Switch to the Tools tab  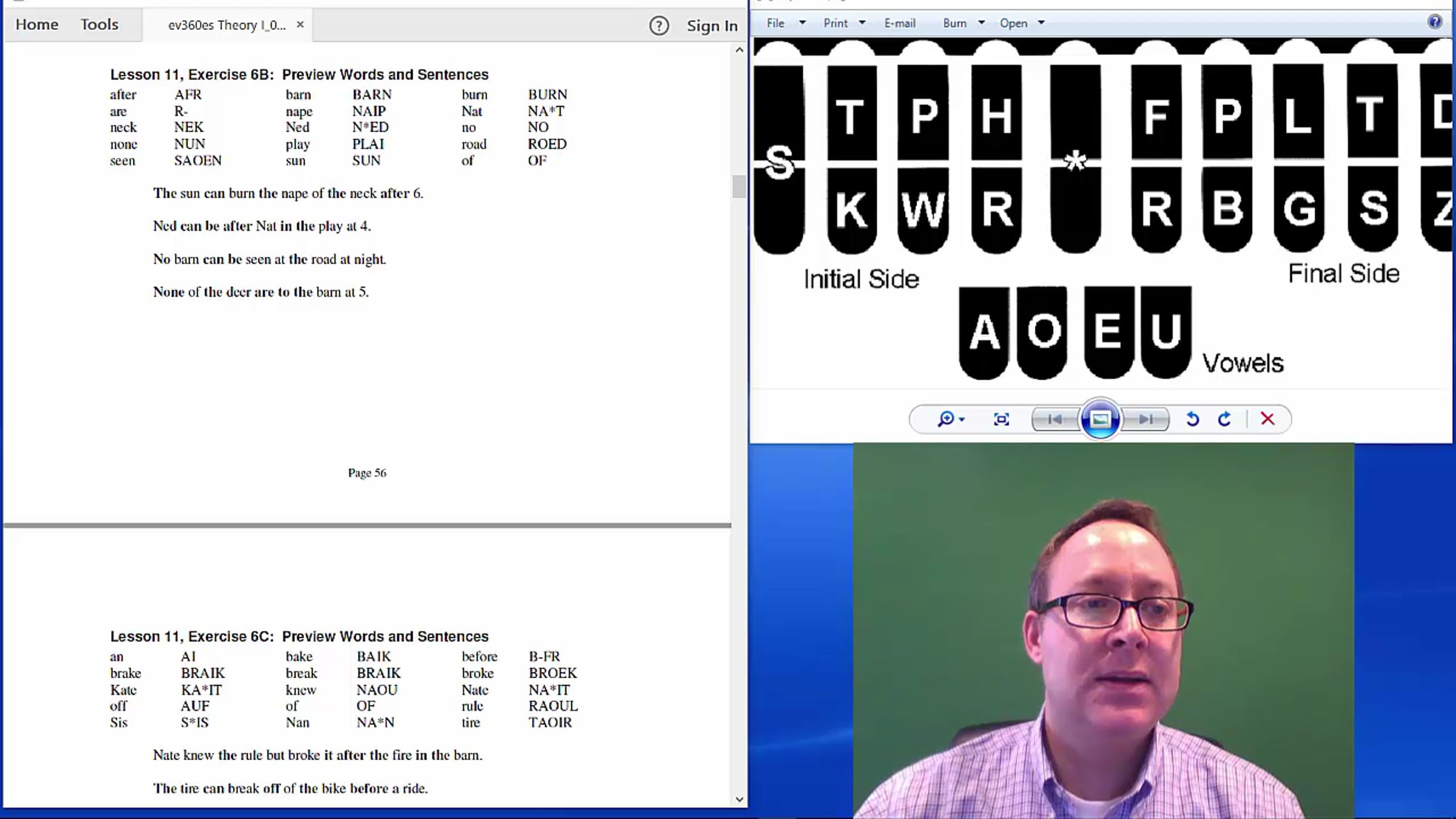99,24
